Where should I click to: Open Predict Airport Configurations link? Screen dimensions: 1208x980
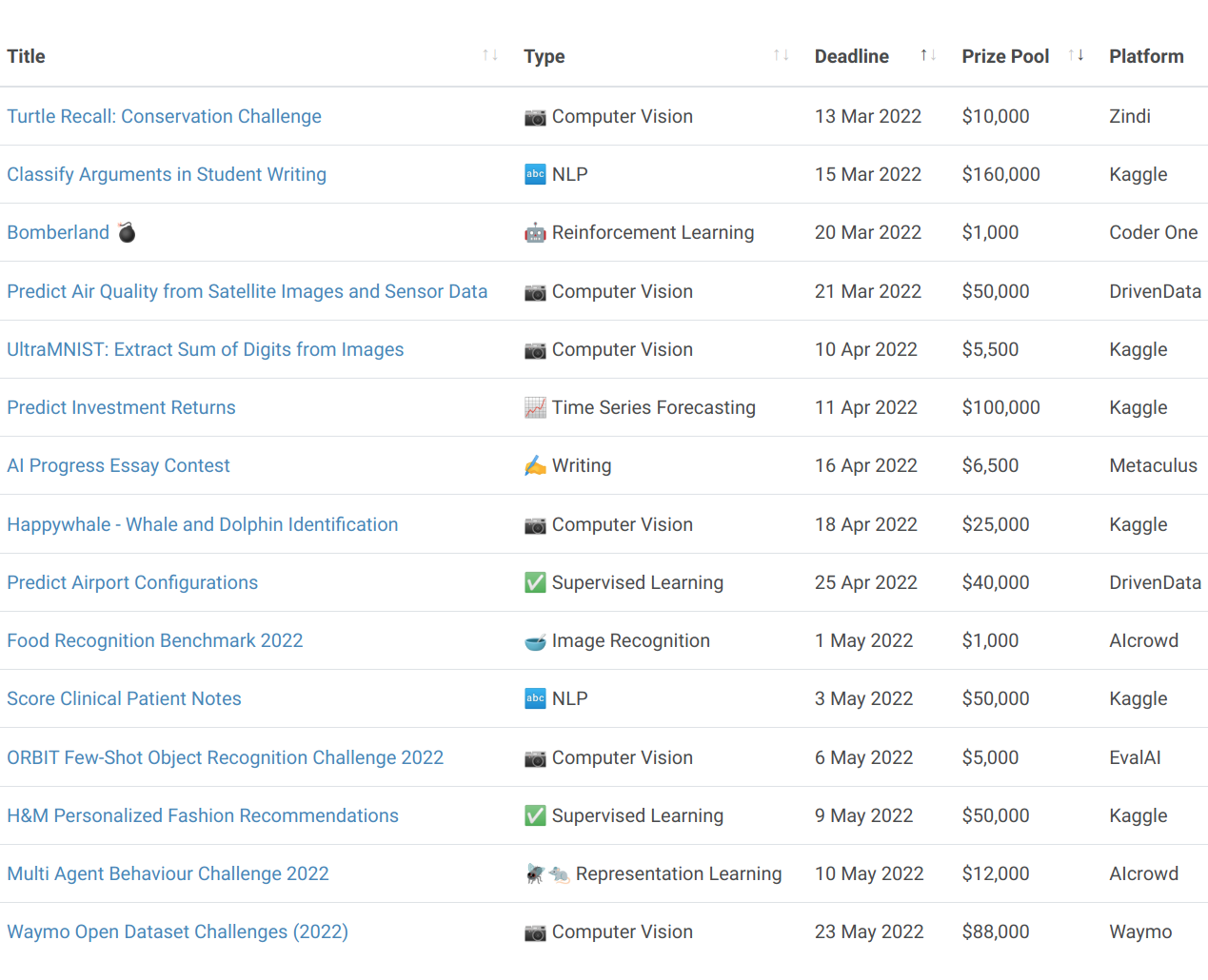point(132,582)
